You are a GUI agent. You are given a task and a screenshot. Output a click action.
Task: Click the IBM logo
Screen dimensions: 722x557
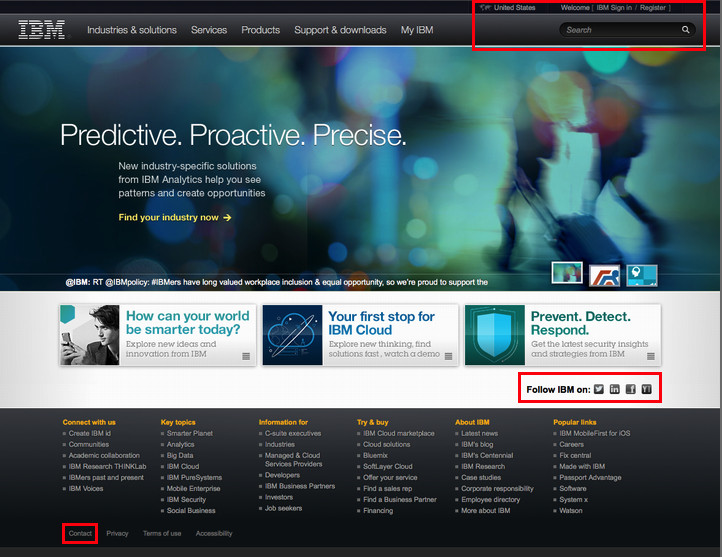41,30
